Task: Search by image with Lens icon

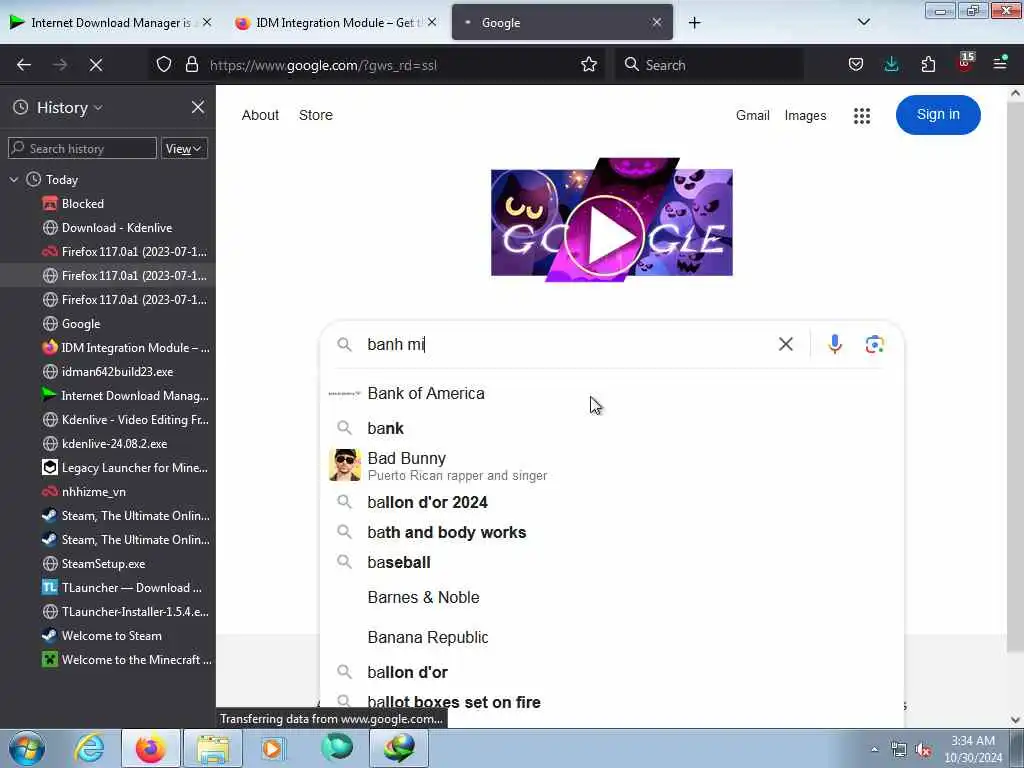Action: tap(874, 344)
